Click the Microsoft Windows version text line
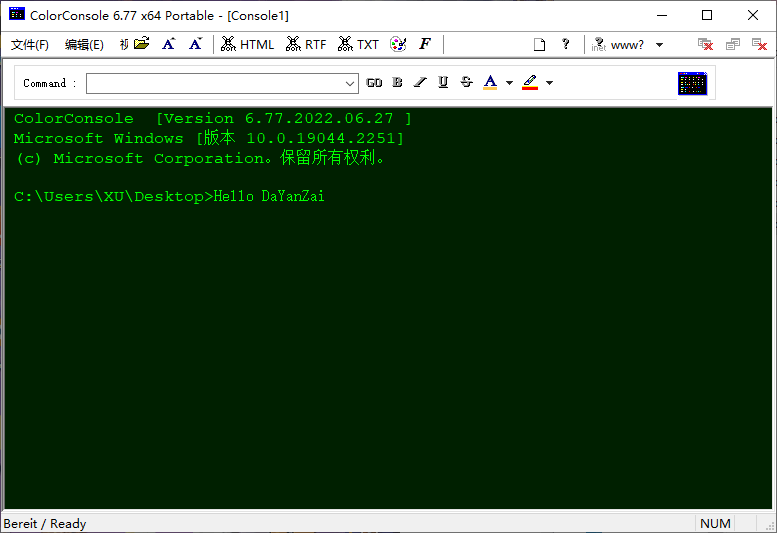 click(209, 138)
